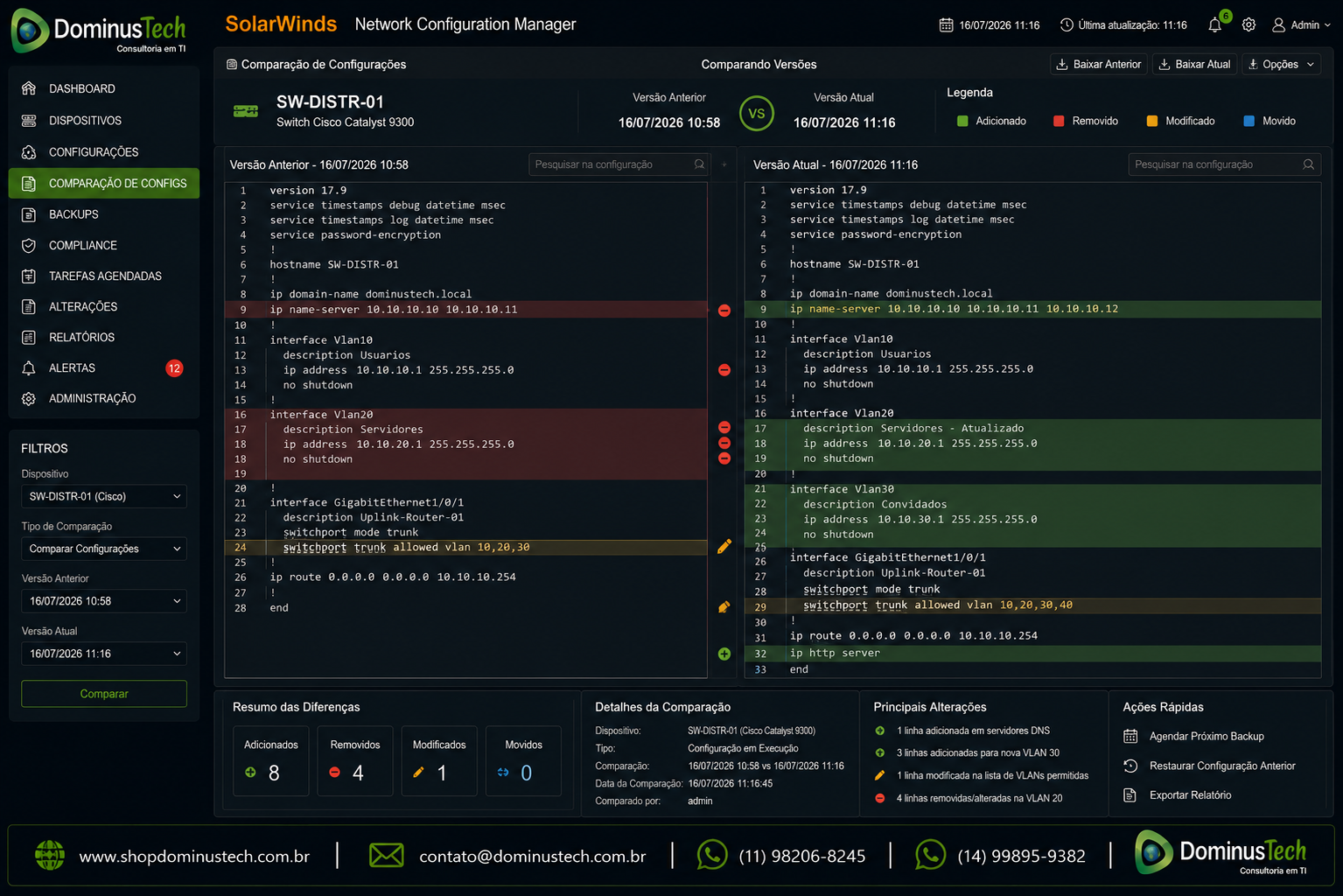Open Configurações in the sidebar
The height and width of the screenshot is (896, 1343).
click(104, 152)
